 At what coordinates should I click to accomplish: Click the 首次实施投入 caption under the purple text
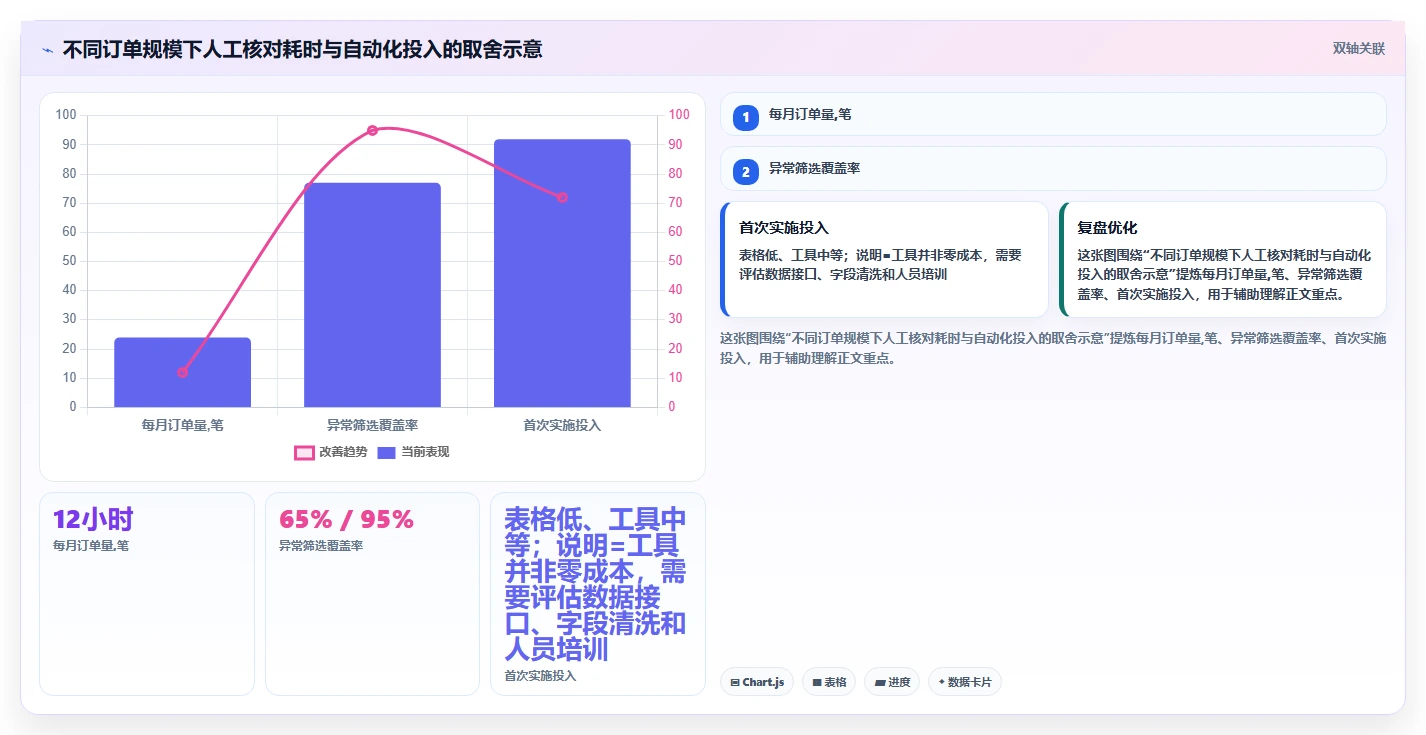tap(540, 676)
